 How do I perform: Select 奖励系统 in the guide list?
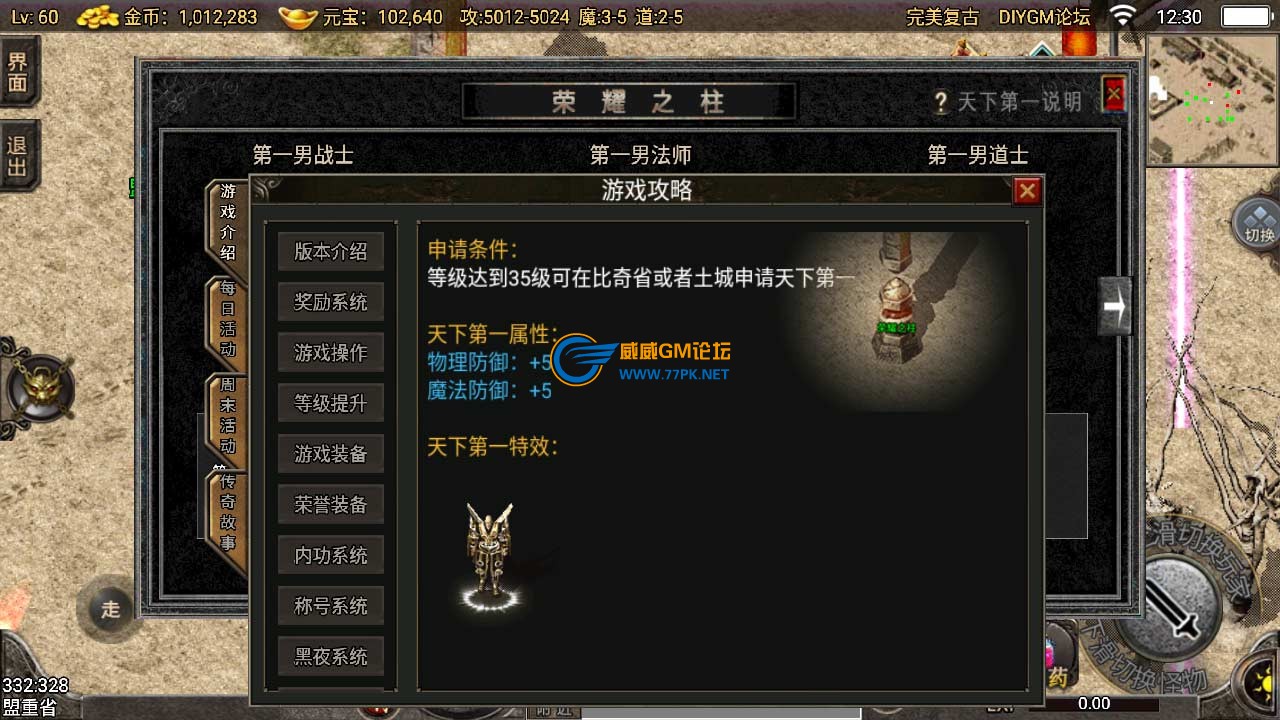click(331, 302)
